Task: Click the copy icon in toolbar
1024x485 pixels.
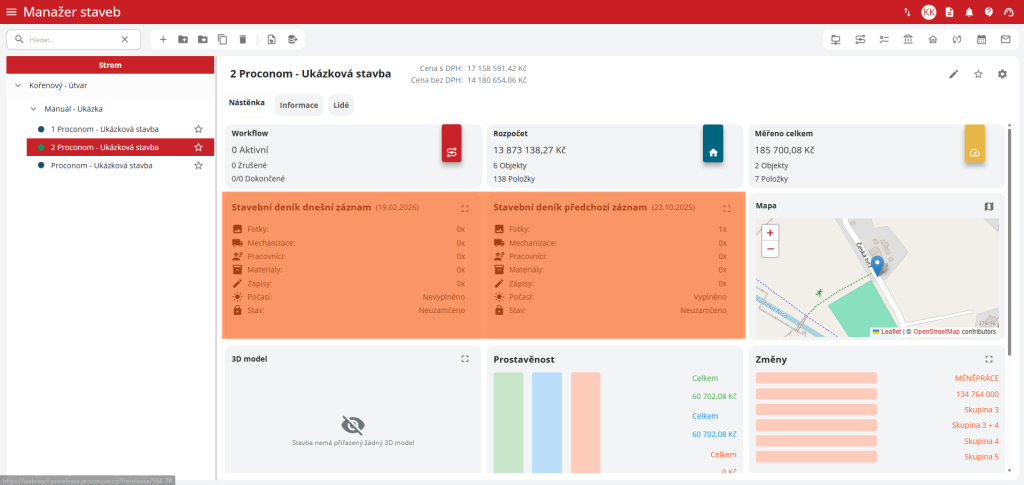Action: click(x=222, y=39)
